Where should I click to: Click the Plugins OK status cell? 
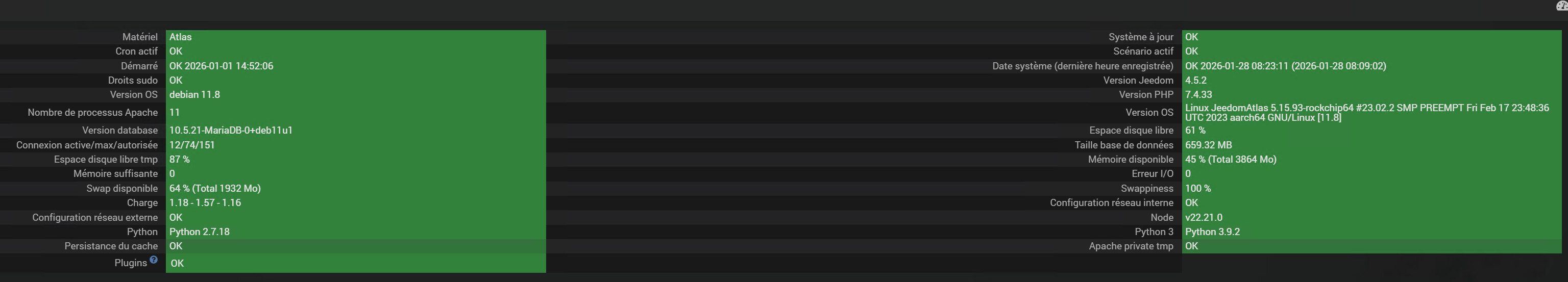(x=177, y=263)
